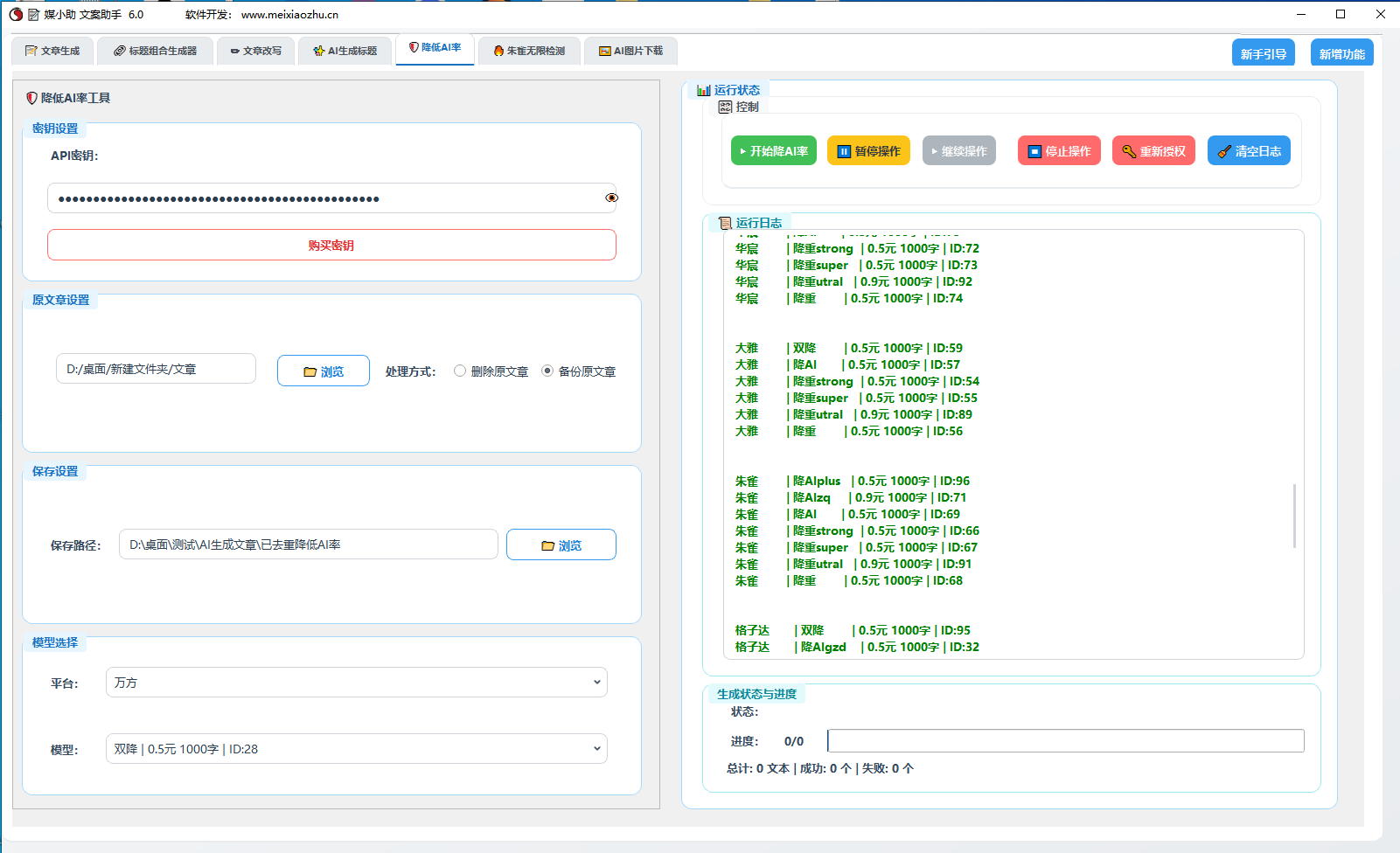The width and height of the screenshot is (1400, 853).
Task: Select the 删除原文章 radio option
Action: click(460, 371)
